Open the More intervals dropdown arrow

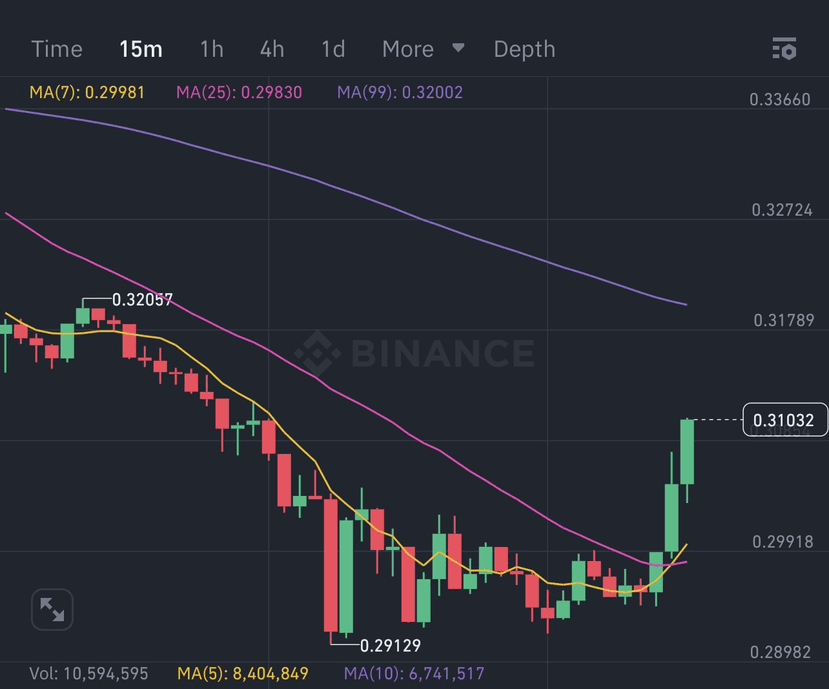(458, 48)
